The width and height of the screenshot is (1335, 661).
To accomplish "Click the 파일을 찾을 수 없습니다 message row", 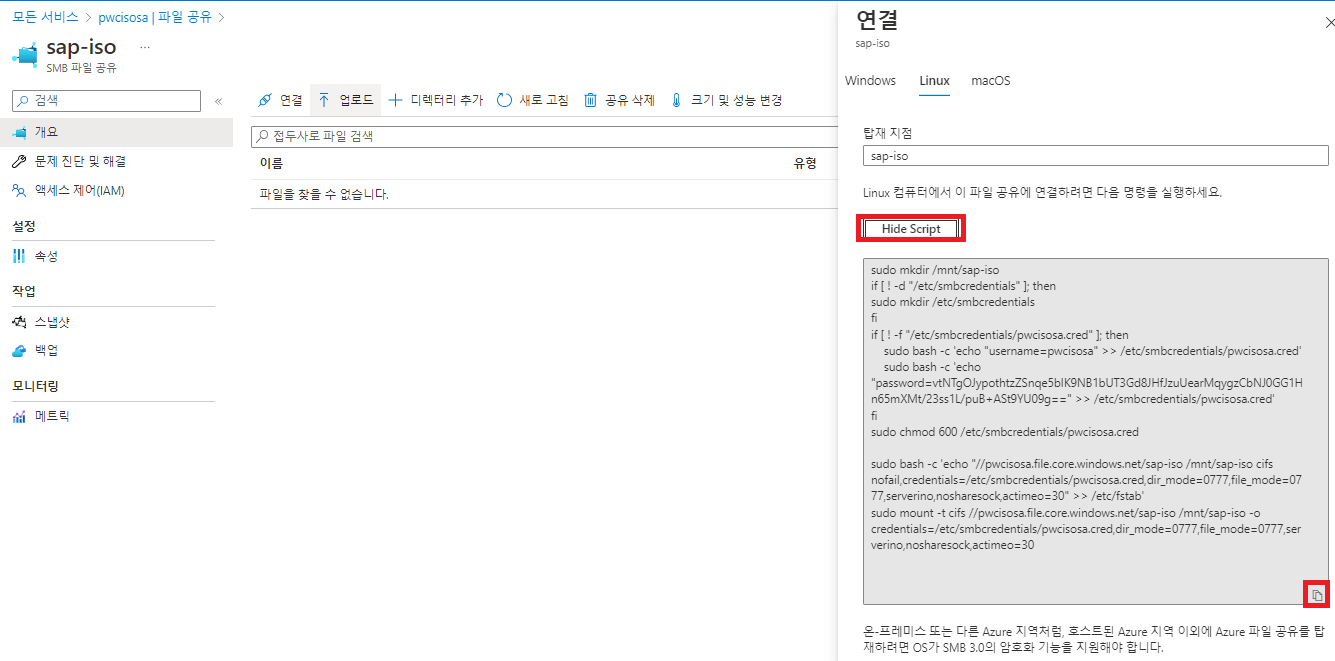I will [545, 194].
